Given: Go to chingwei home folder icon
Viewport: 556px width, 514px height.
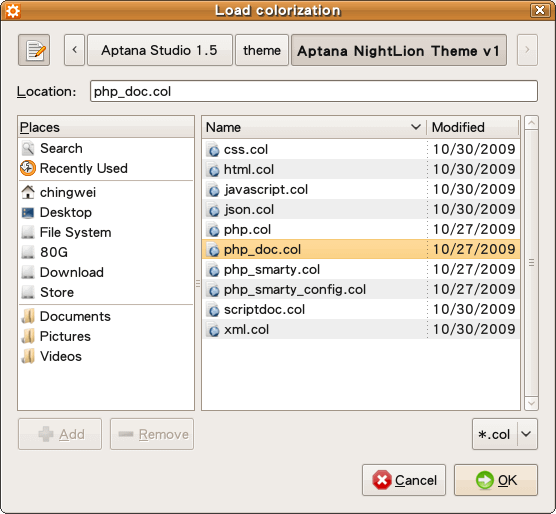Looking at the screenshot, I should [28, 192].
